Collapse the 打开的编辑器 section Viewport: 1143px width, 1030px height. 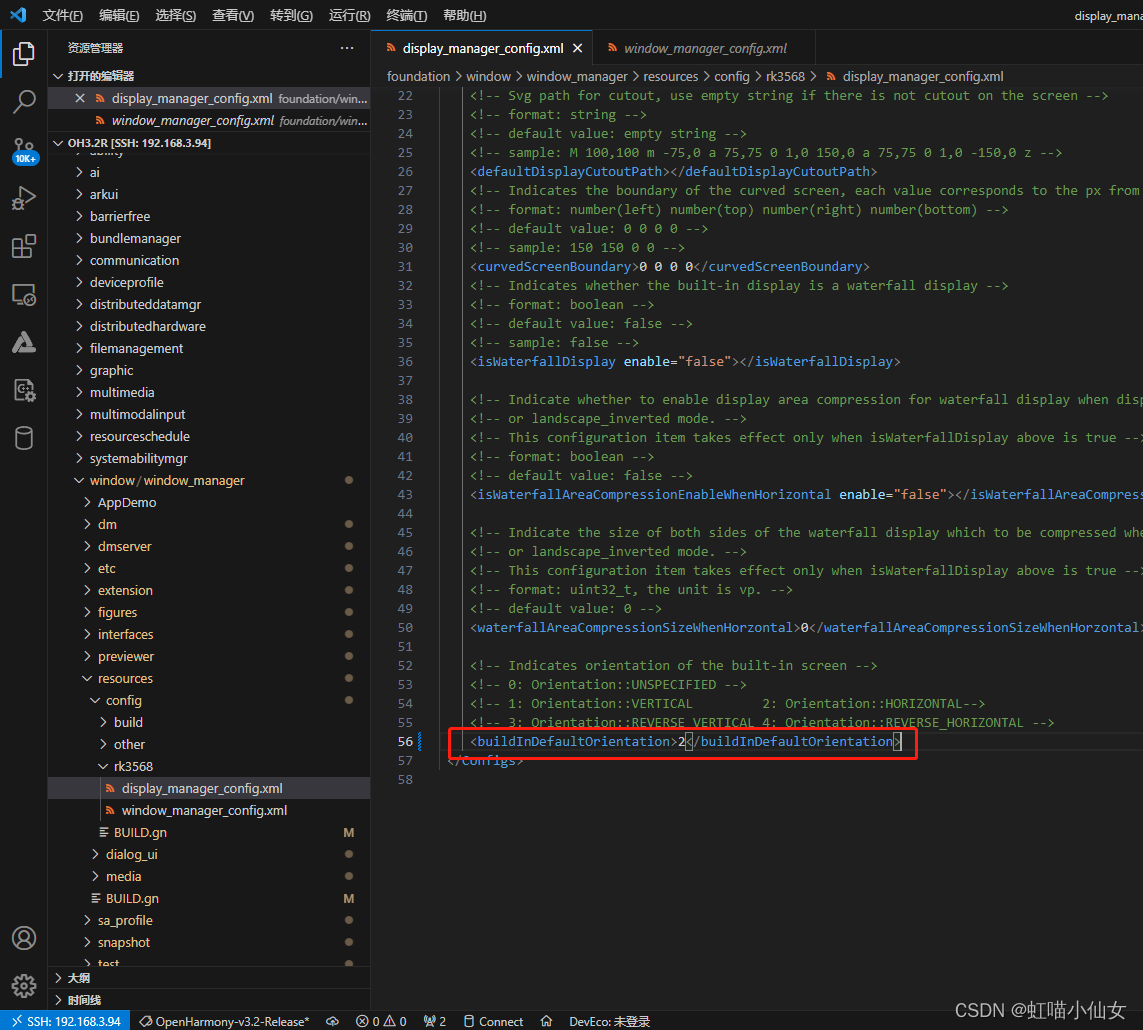(x=208, y=76)
